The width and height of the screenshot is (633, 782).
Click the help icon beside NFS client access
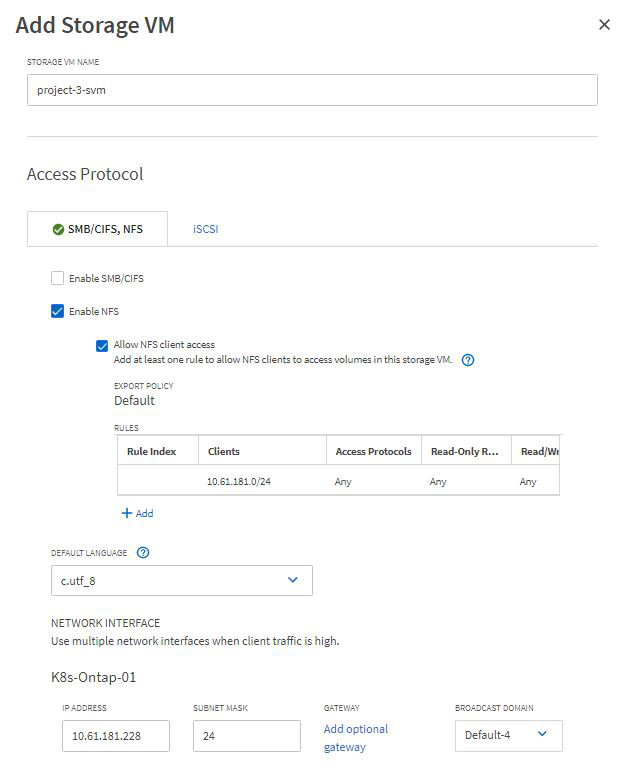[x=468, y=360]
